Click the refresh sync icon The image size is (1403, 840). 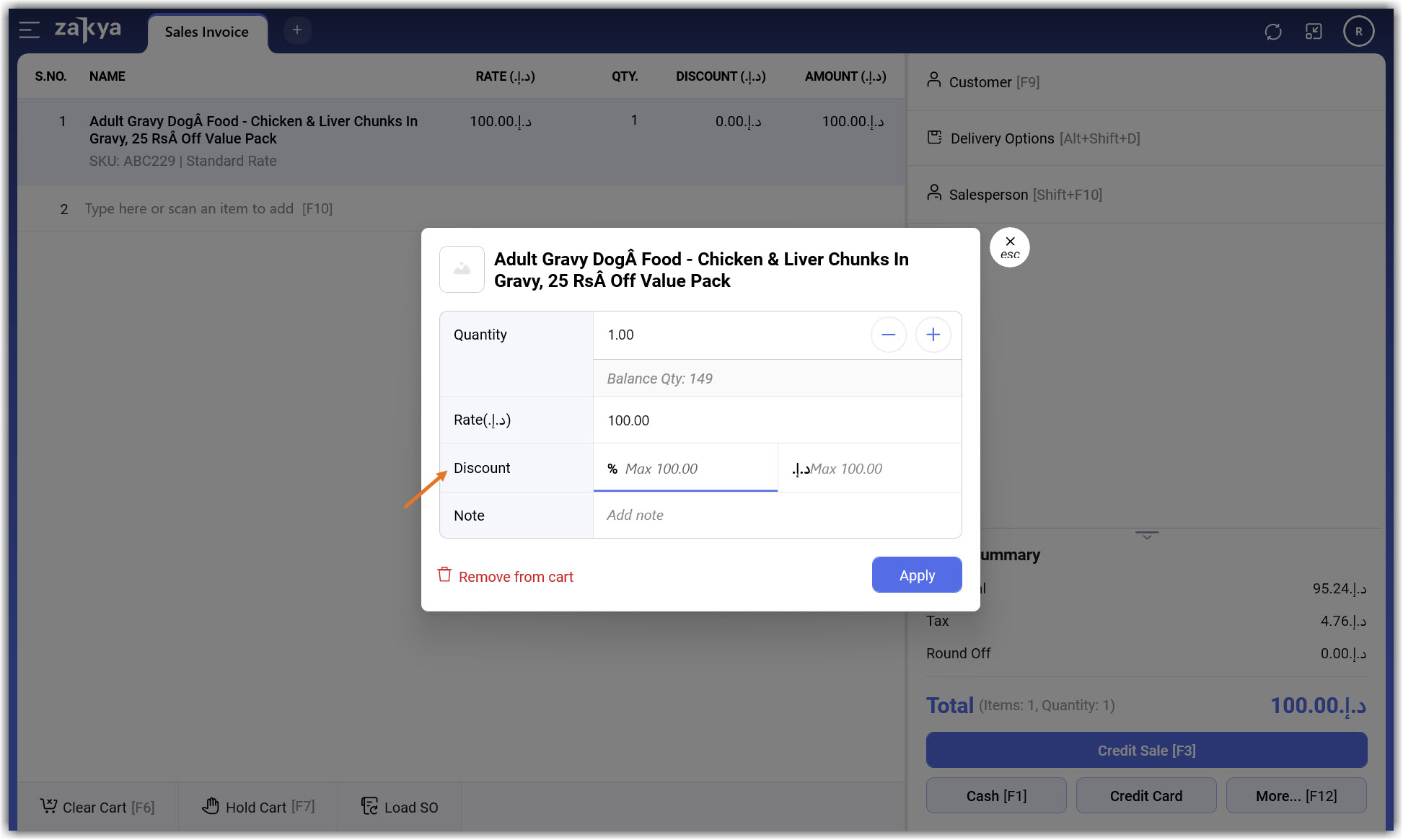pos(1273,32)
